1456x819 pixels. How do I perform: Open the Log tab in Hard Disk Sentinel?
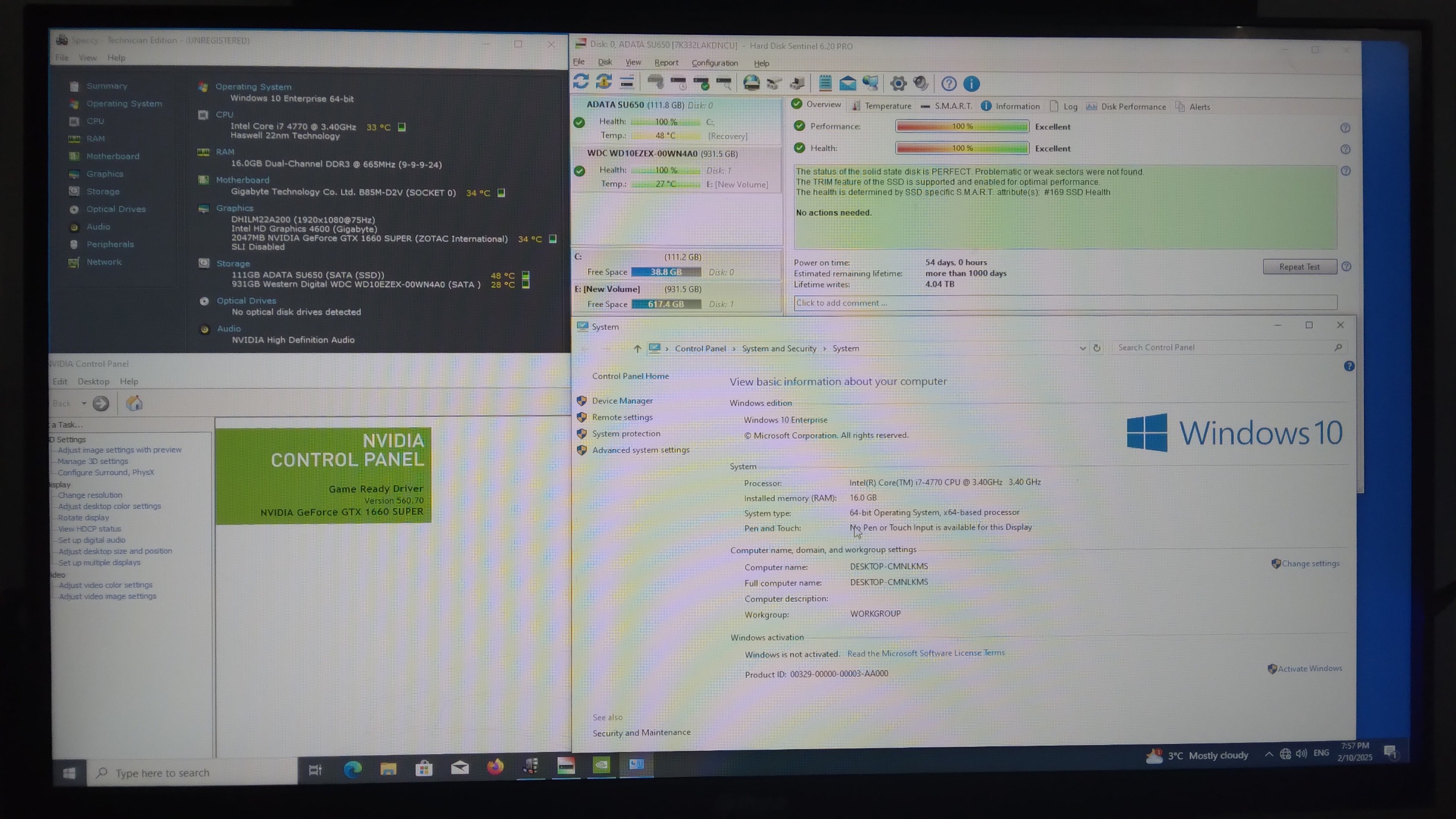point(1063,106)
